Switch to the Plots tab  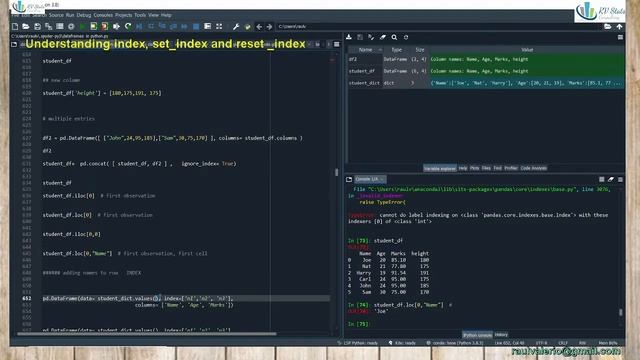474,168
